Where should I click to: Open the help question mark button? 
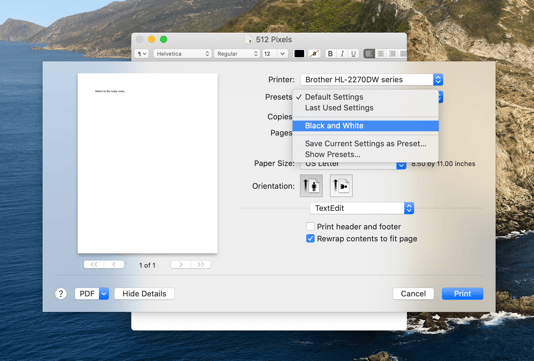[61, 294]
